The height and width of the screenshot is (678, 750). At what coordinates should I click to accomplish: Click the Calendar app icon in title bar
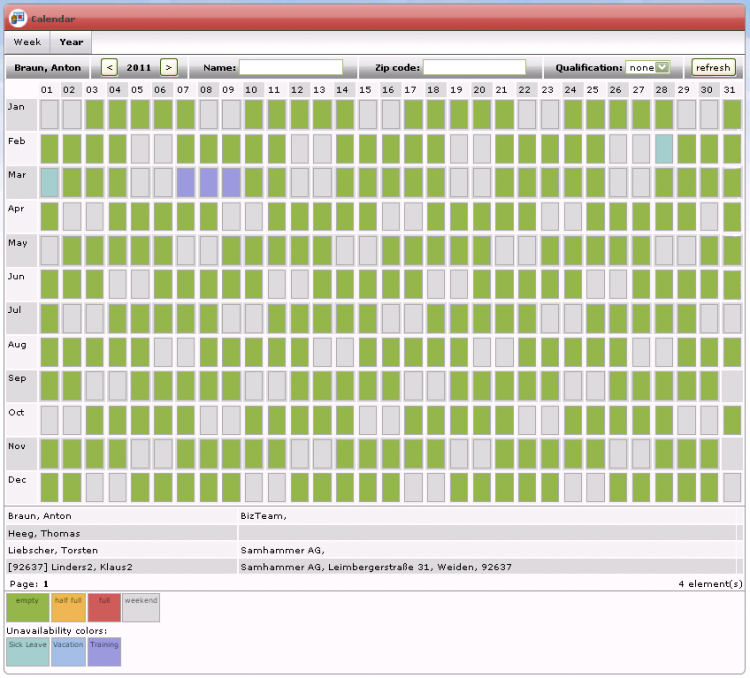coord(17,16)
